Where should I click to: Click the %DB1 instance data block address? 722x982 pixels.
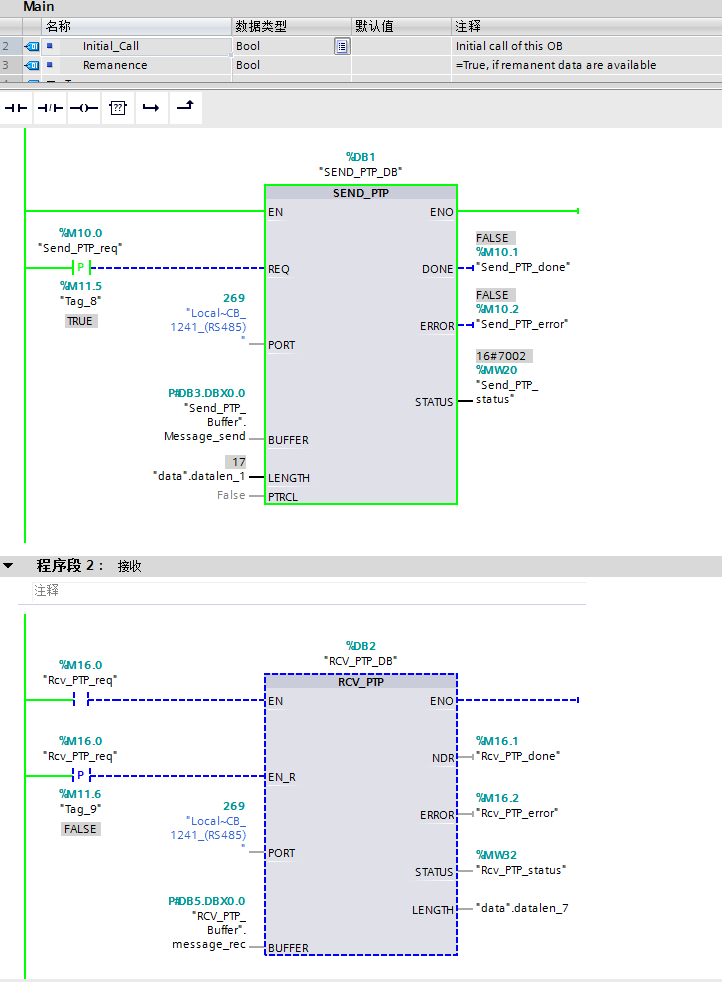[x=361, y=157]
